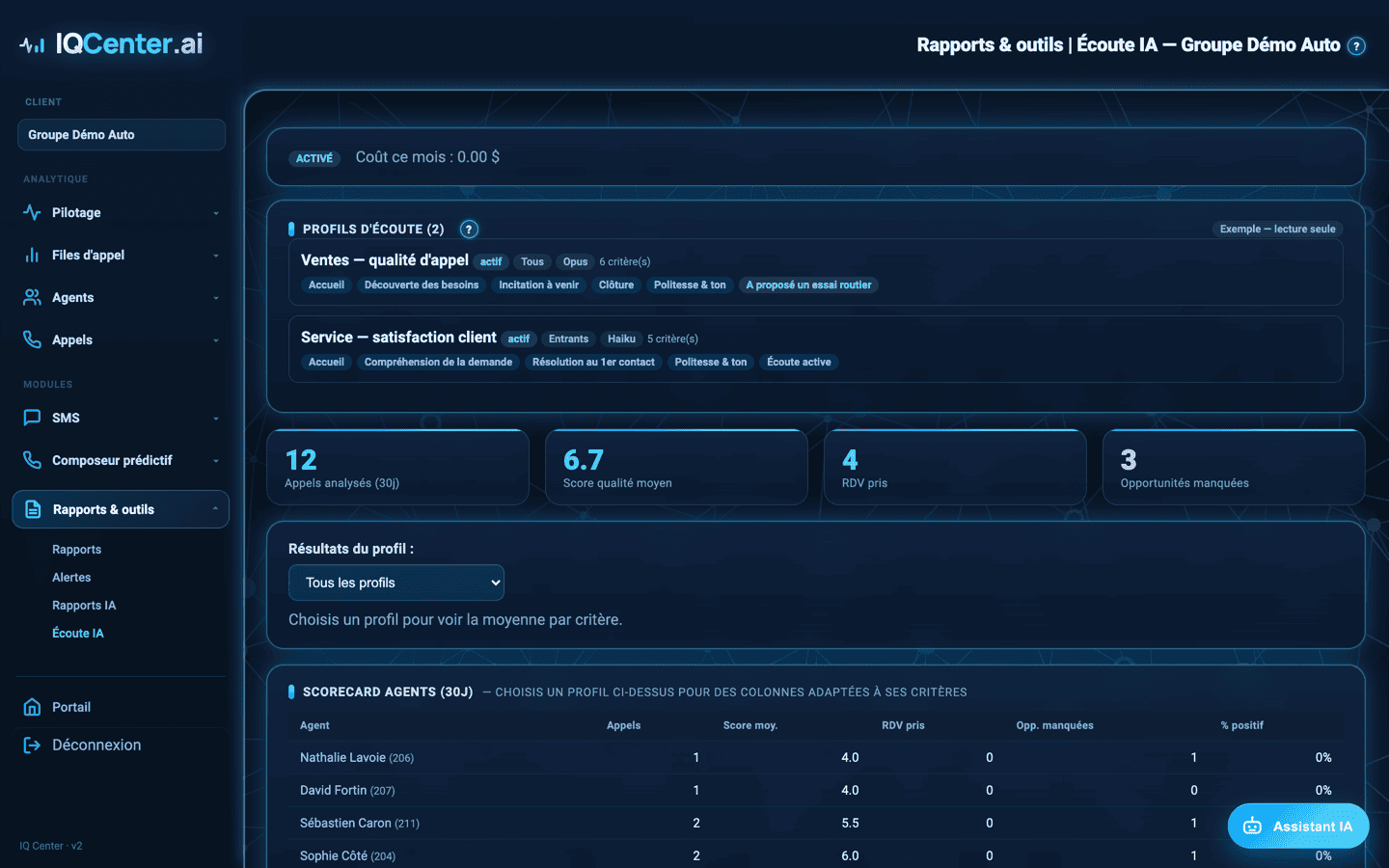Click the Opp. manquées column header
1389x868 pixels.
(x=1054, y=725)
